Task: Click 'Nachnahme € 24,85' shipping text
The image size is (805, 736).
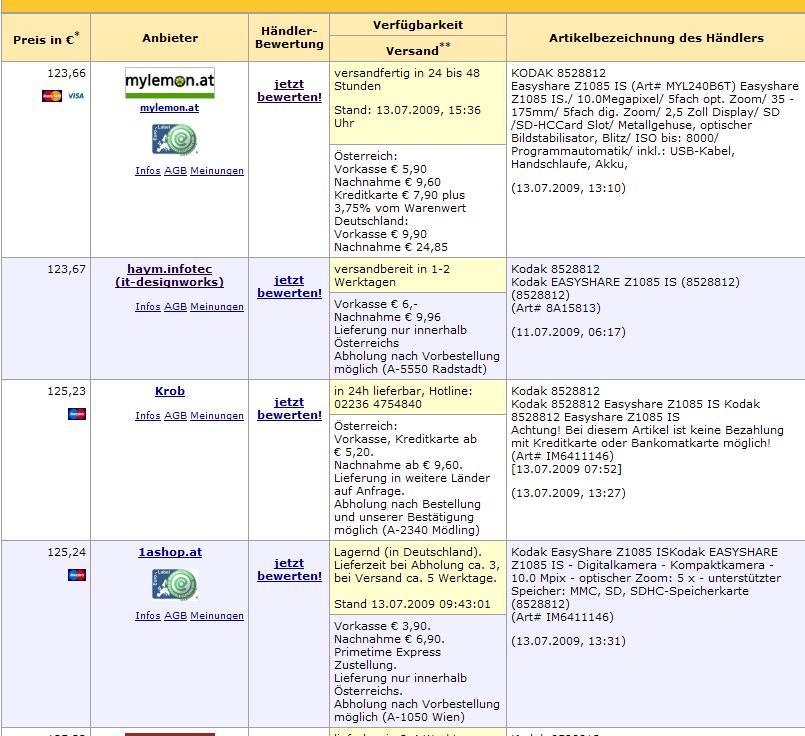Action: pyautogui.click(x=391, y=247)
